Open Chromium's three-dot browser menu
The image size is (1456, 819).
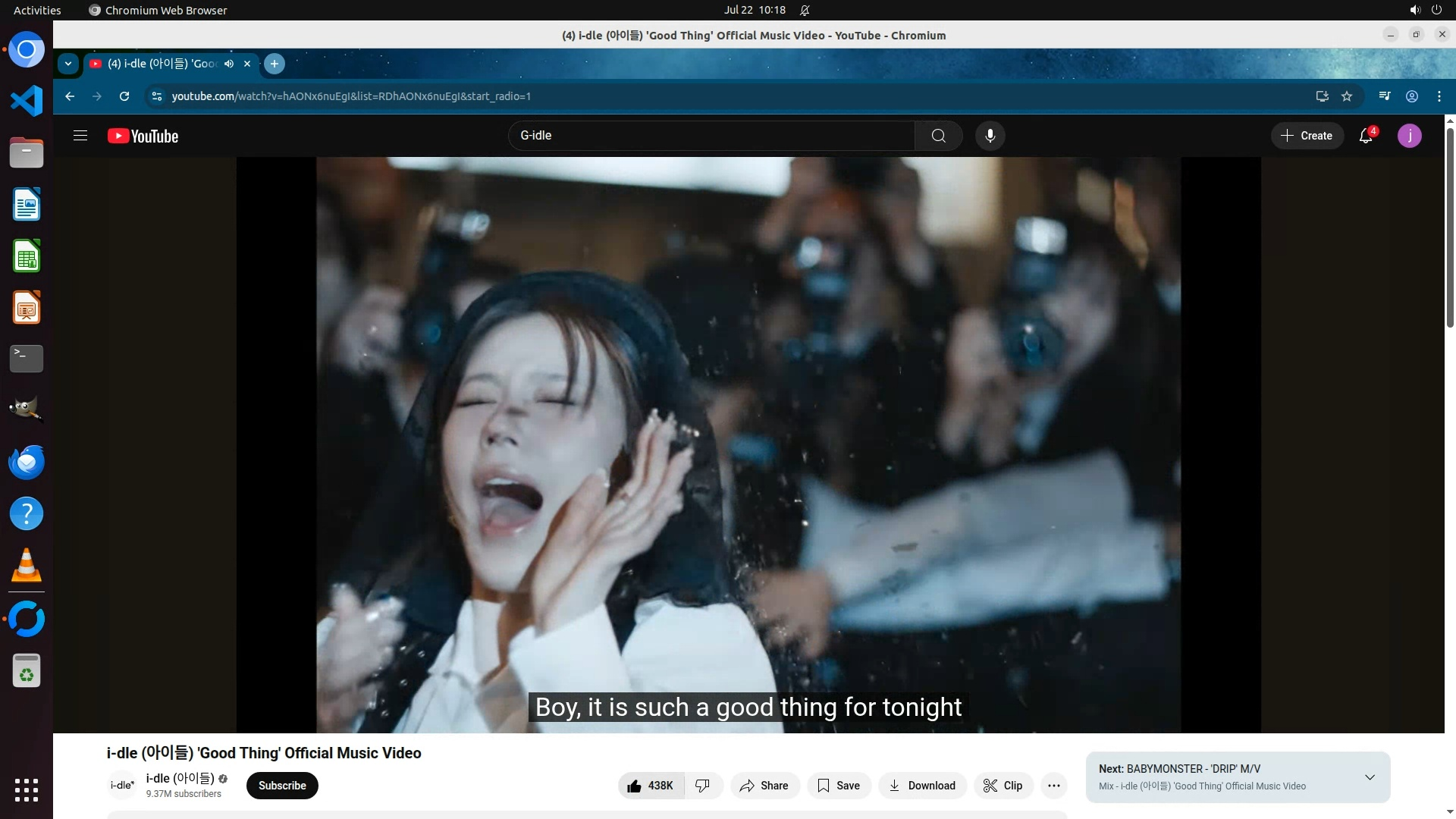(1439, 96)
